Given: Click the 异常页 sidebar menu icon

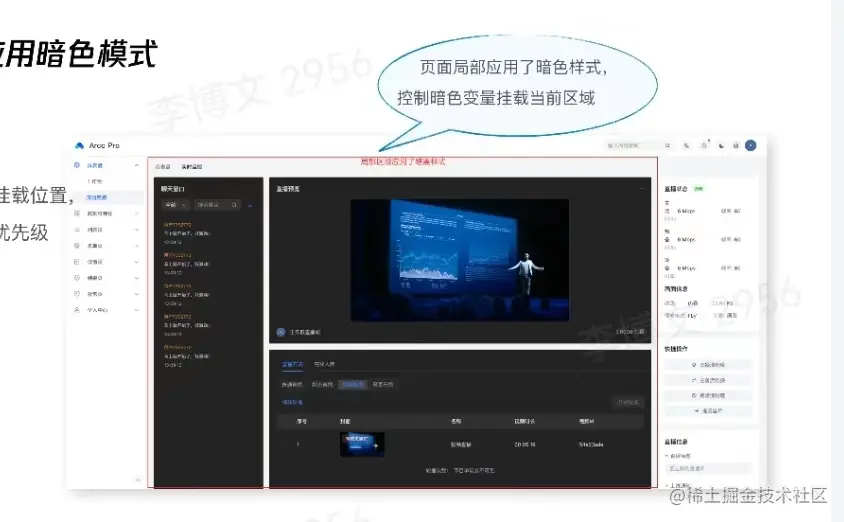Looking at the screenshot, I should pos(77,294).
